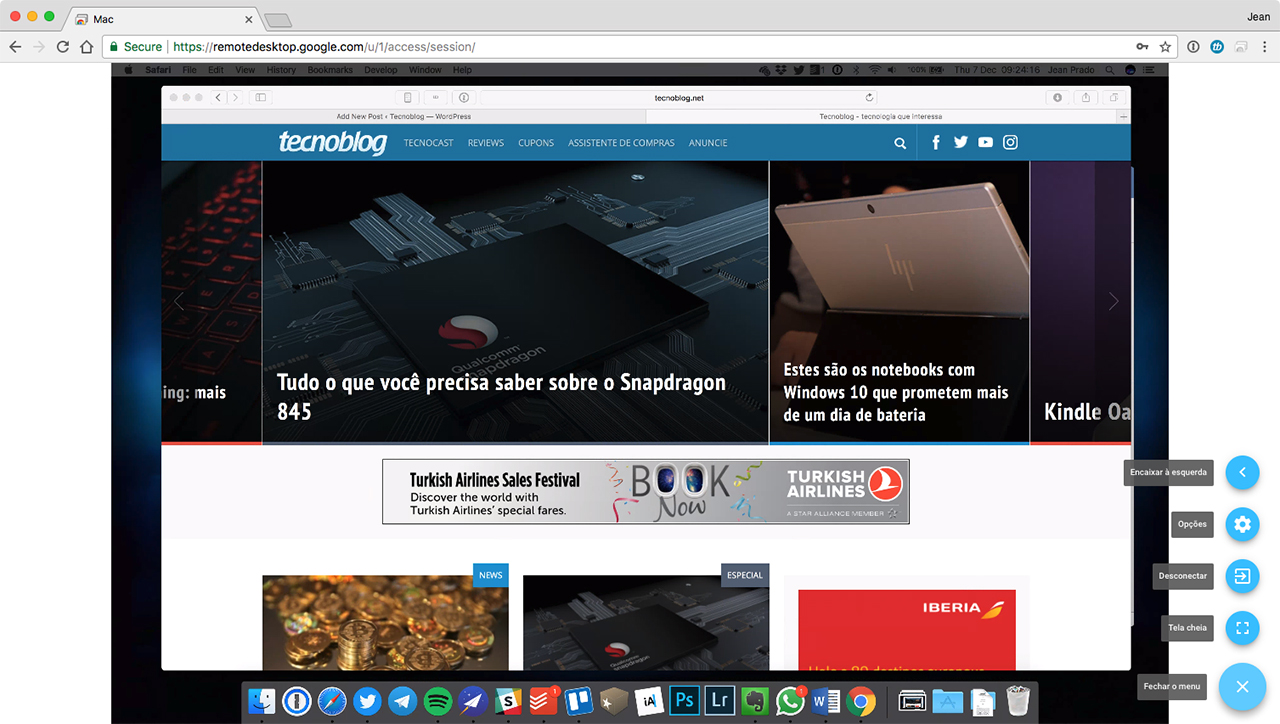Viewport: 1280px width, 724px height.
Task: Advance carousel with the right arrow
Action: 1114,301
